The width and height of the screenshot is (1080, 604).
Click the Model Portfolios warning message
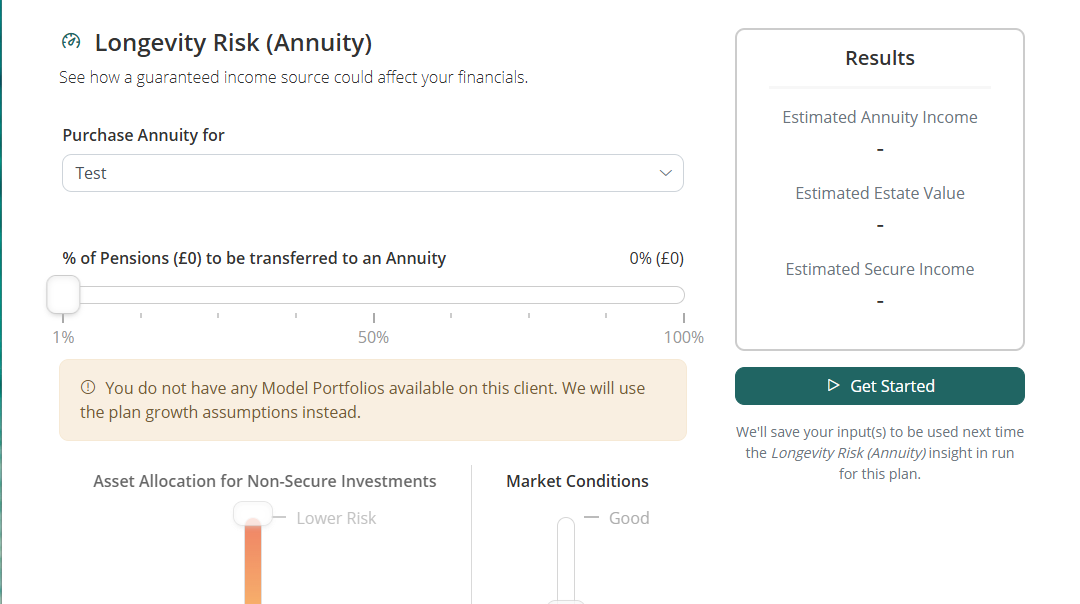375,400
